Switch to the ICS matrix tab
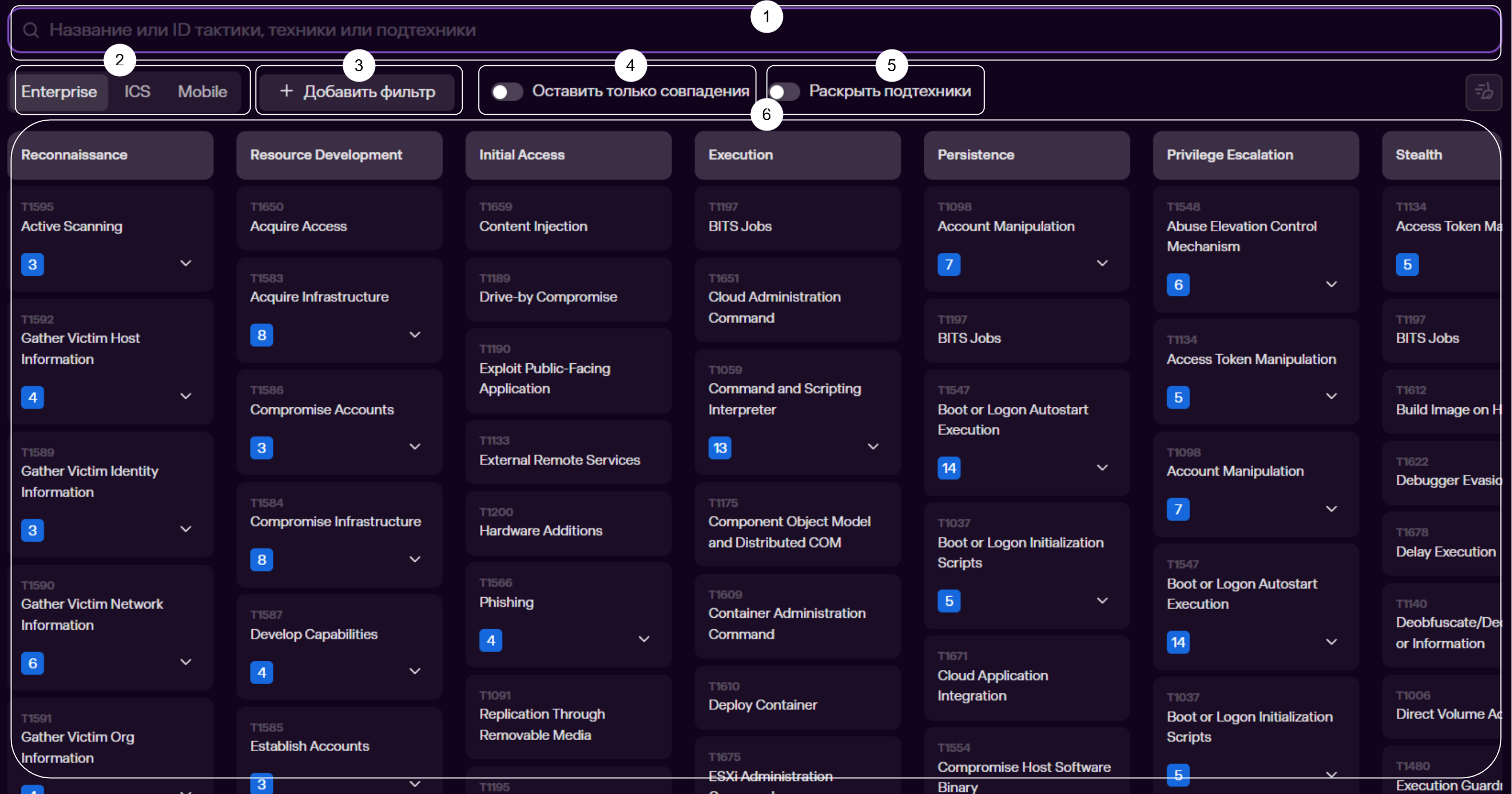The width and height of the screenshot is (1512, 794). click(x=138, y=91)
